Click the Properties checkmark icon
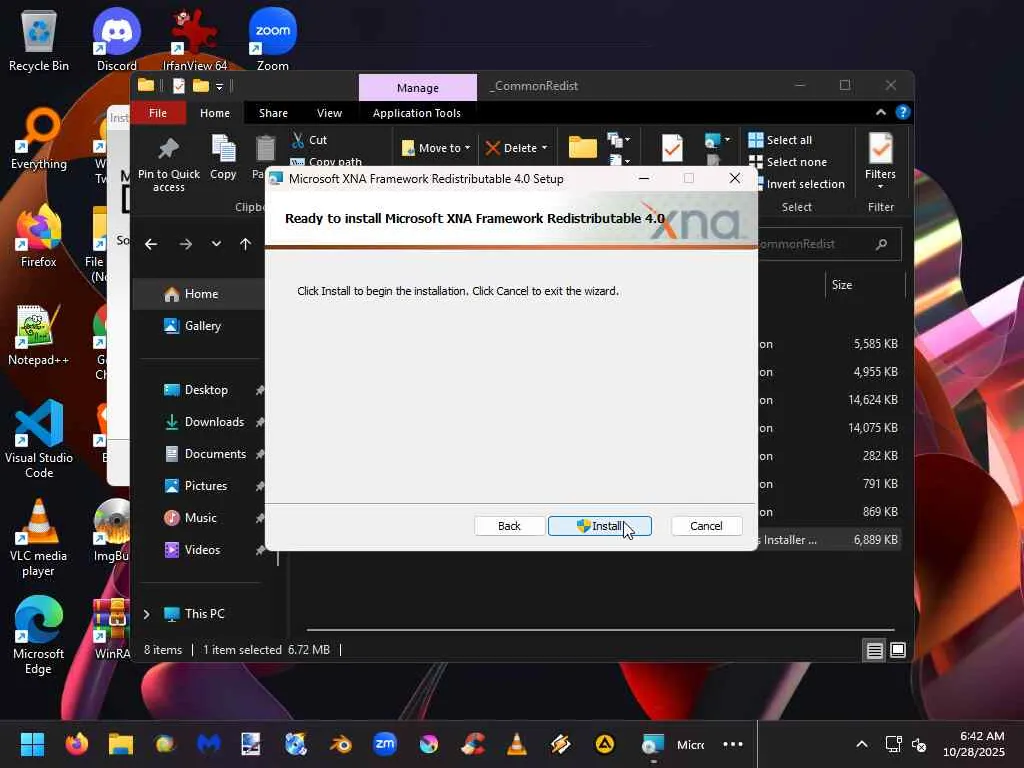Screen dimensions: 1024x768 (672, 148)
